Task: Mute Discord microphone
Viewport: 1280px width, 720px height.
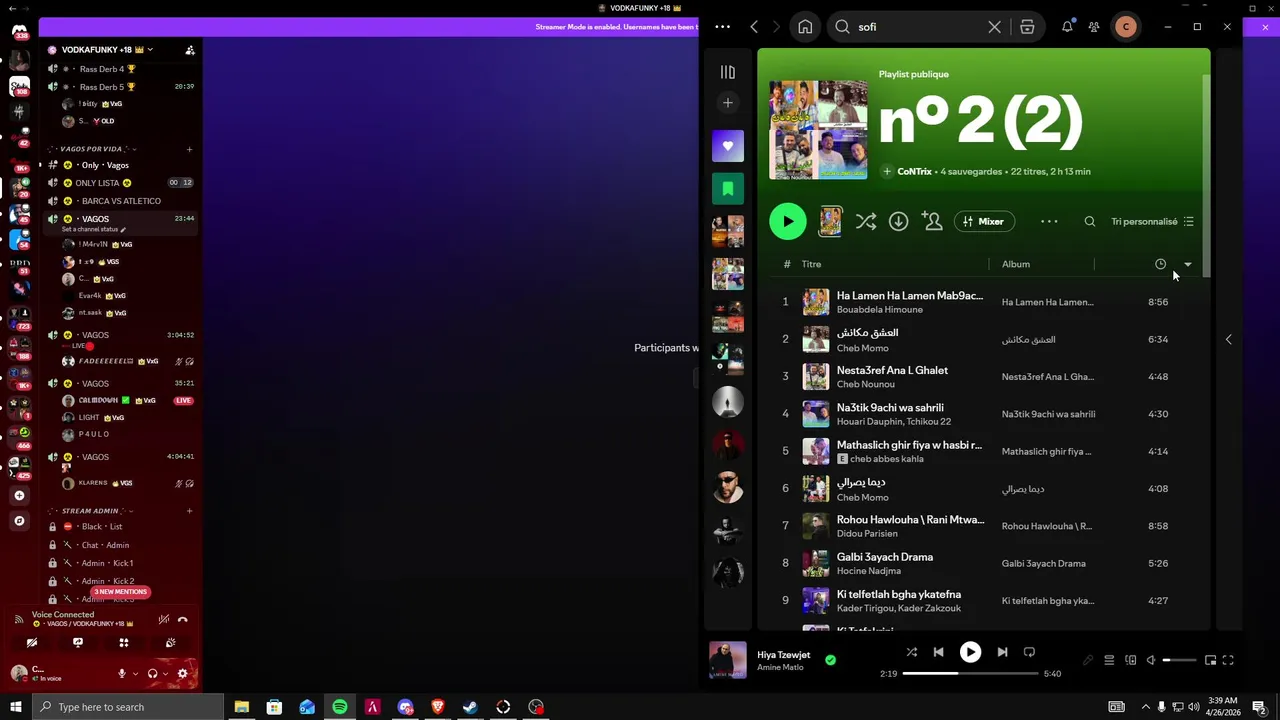Action: click(122, 674)
